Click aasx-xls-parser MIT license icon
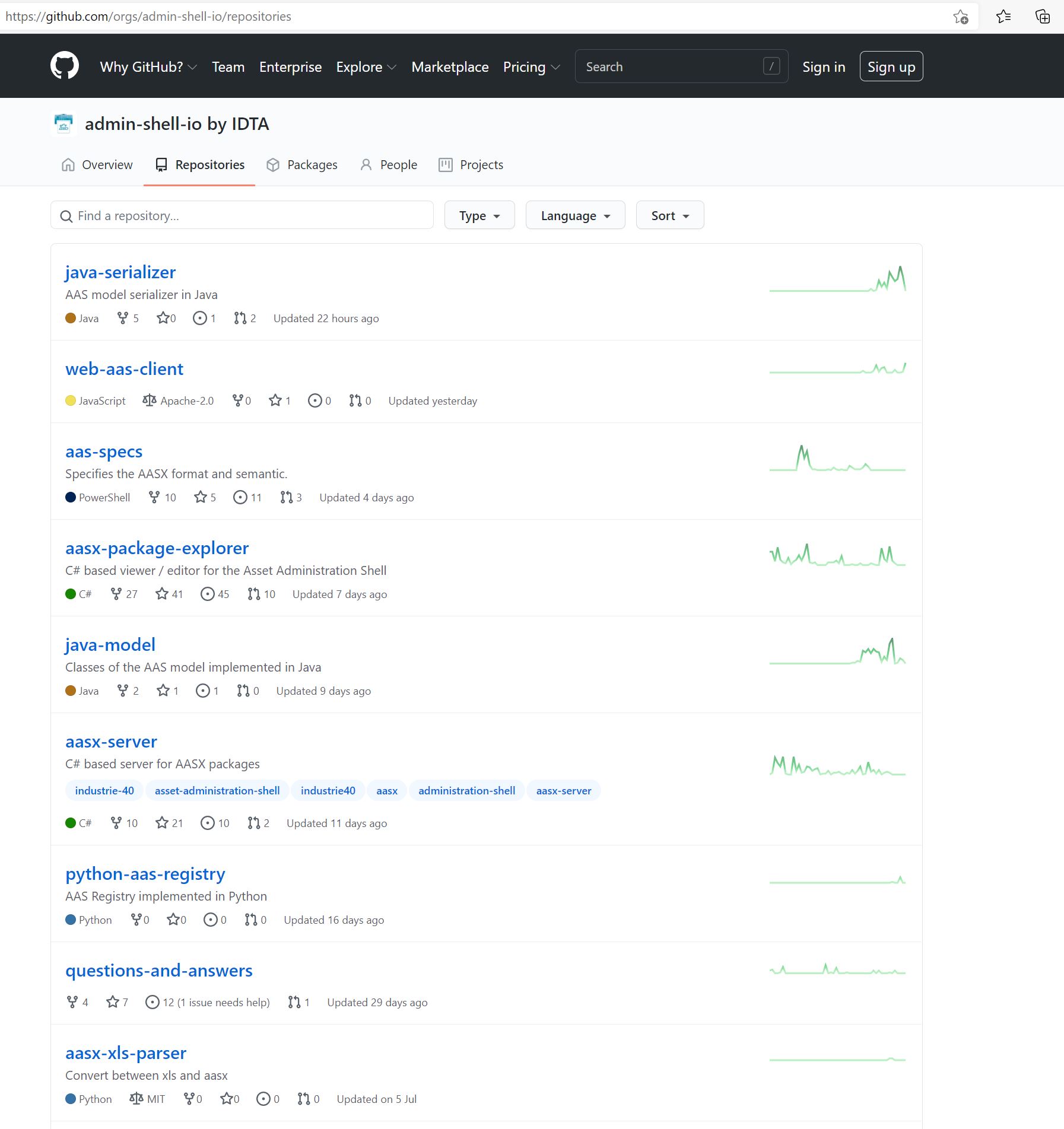Screen dimensions: 1064x1129 pos(136,1099)
